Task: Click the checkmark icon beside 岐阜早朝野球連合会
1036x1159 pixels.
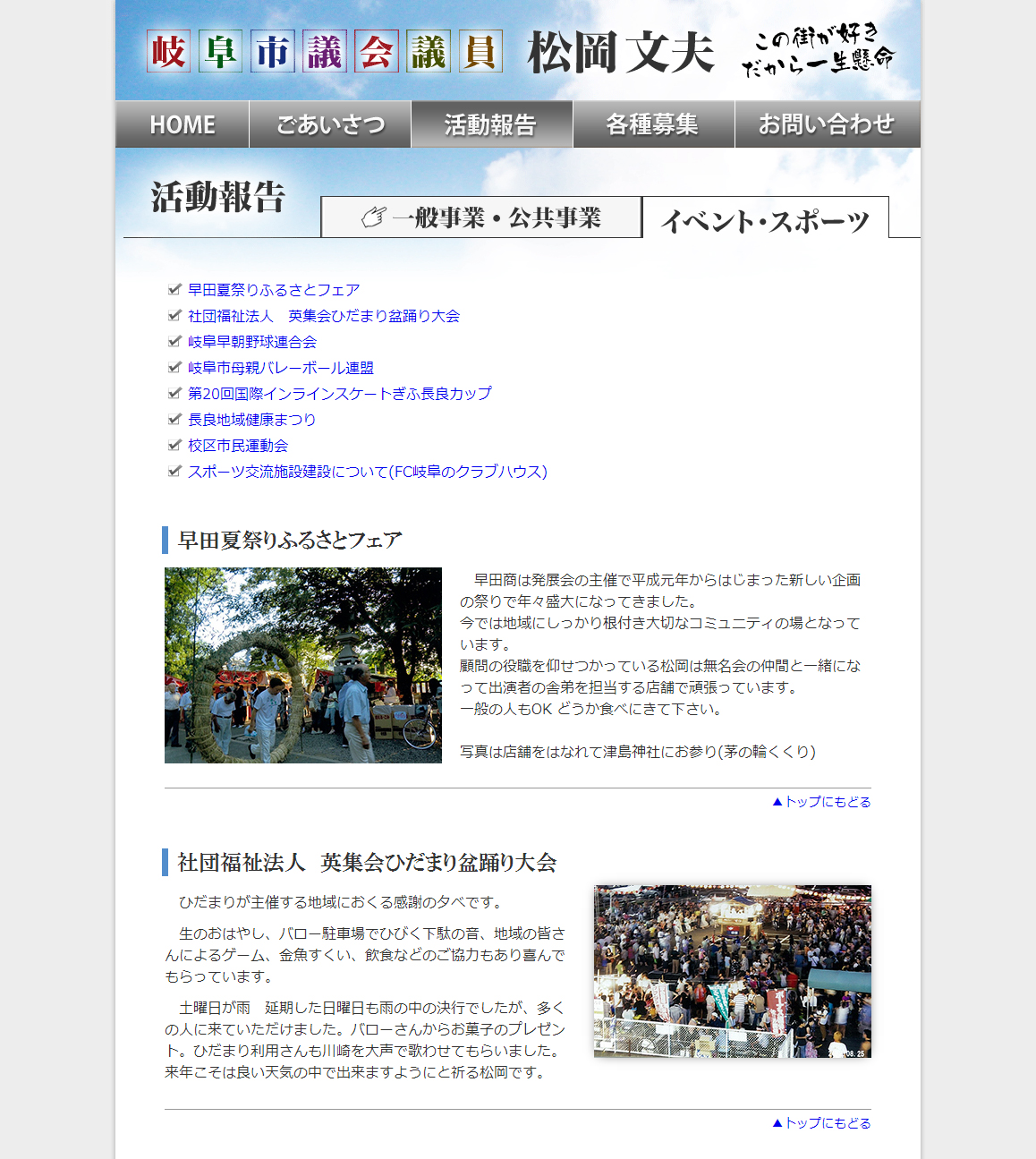Action: coord(174,341)
